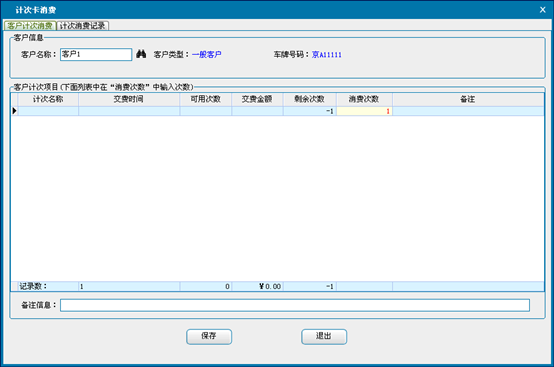Image resolution: width=554 pixels, height=367 pixels.
Task: Click the empty 交费时间 cell in first row
Action: click(x=129, y=111)
